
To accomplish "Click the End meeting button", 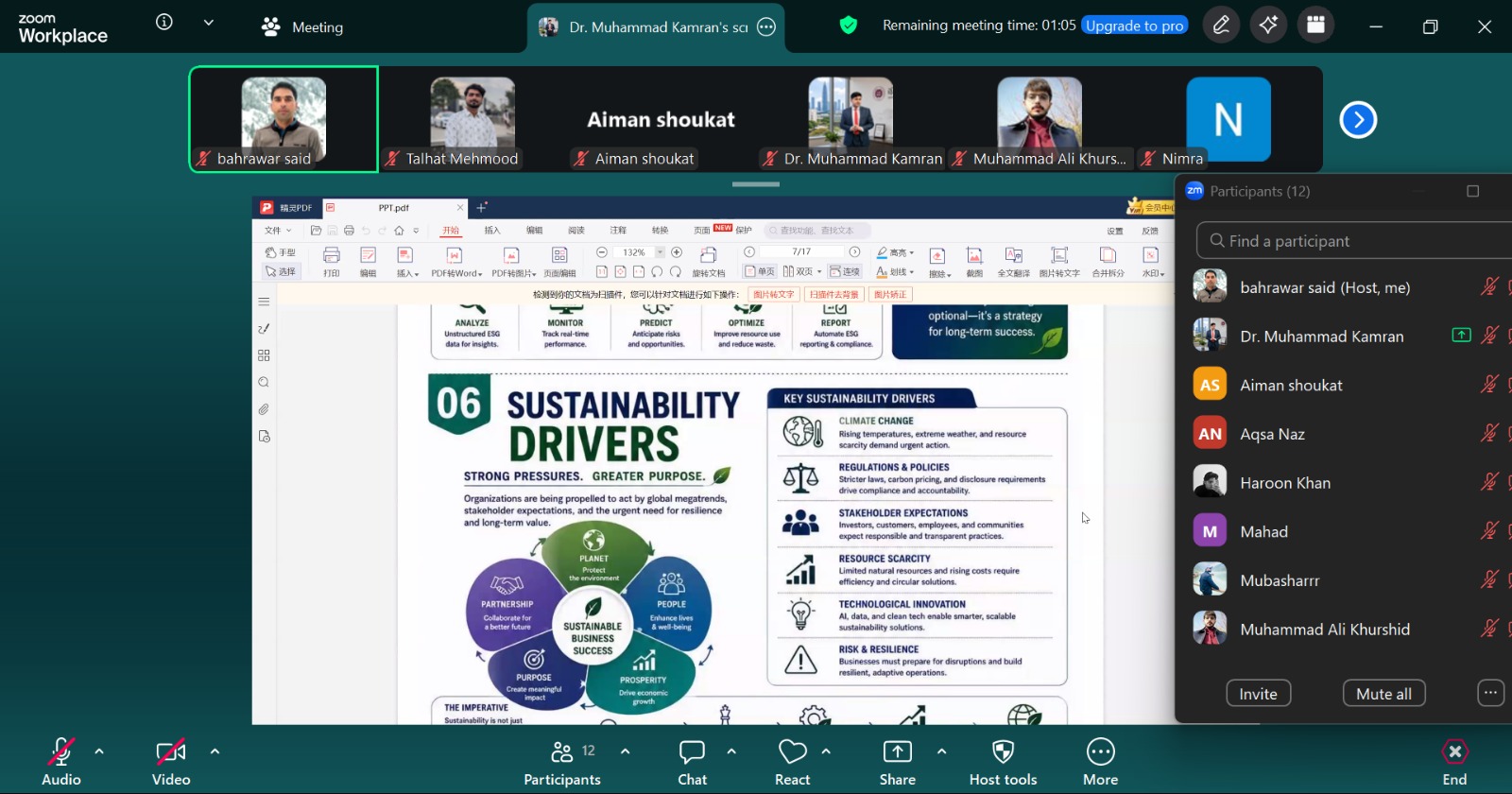I will tap(1454, 762).
